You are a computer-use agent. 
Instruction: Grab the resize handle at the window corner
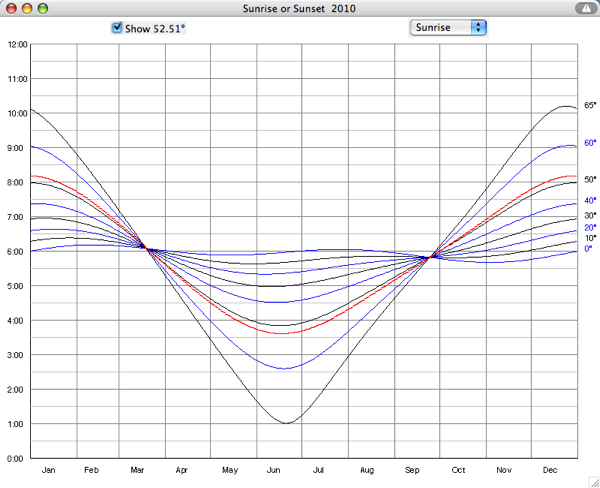pyautogui.click(x=594, y=482)
